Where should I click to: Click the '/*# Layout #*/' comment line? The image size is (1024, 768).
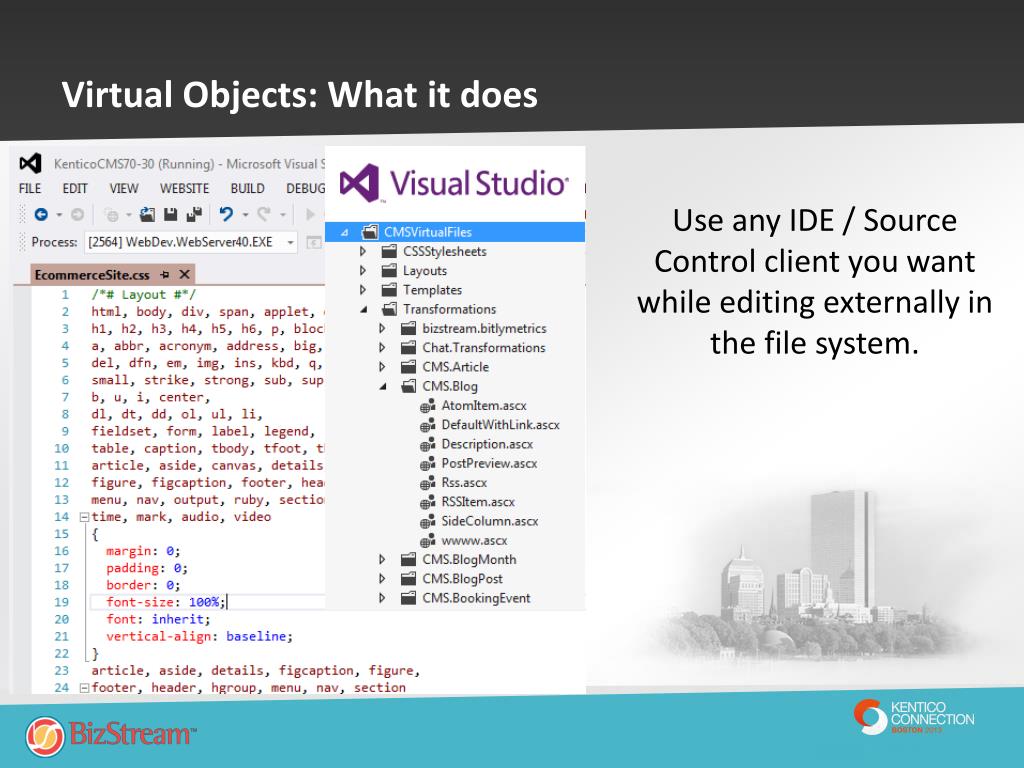[143, 295]
